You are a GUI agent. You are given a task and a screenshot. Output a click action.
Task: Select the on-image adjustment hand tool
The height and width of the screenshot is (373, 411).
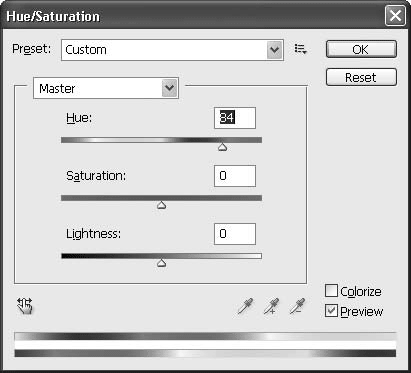click(x=24, y=306)
